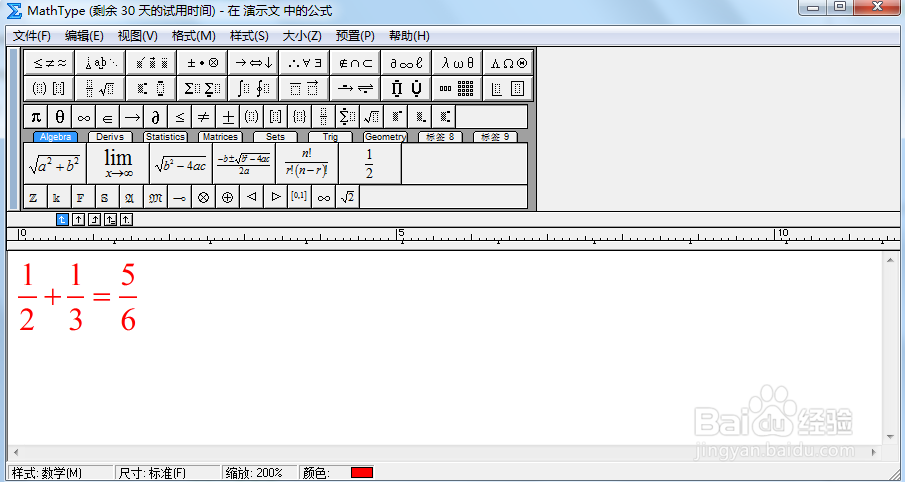
Task: Insert the one-half fraction expression
Action: [x=369, y=163]
